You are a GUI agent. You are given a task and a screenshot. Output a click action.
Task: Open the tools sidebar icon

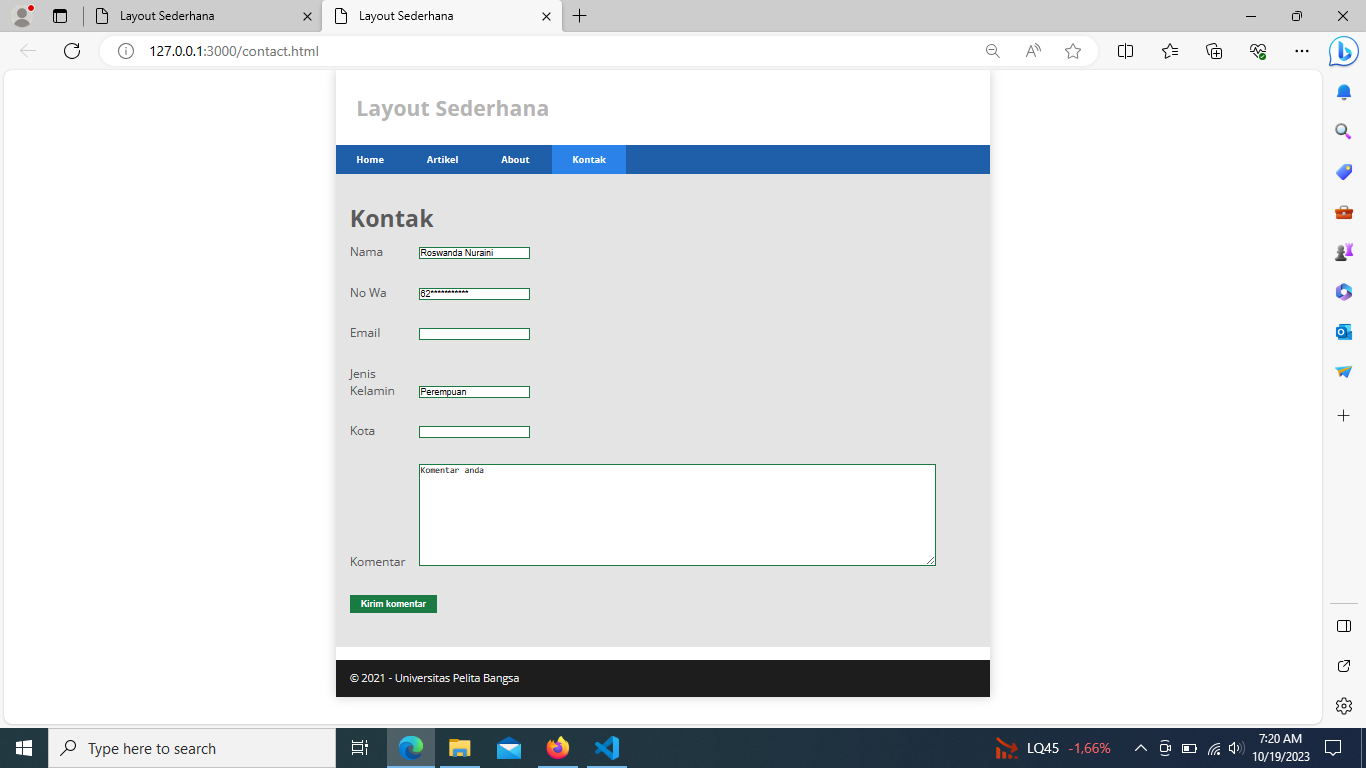pos(1343,211)
